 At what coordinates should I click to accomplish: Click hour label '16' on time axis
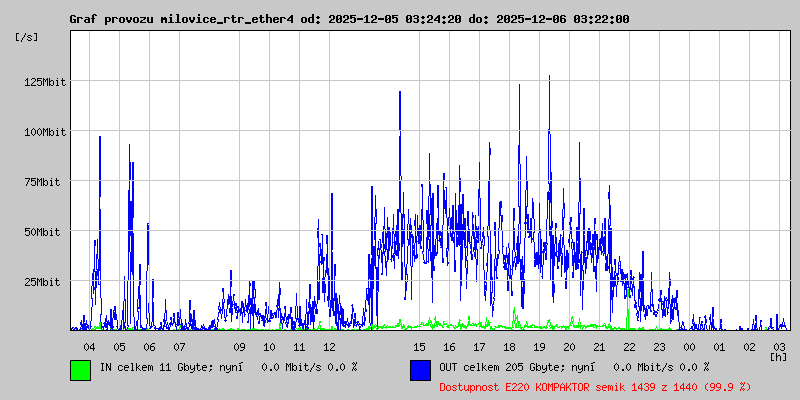tap(449, 347)
